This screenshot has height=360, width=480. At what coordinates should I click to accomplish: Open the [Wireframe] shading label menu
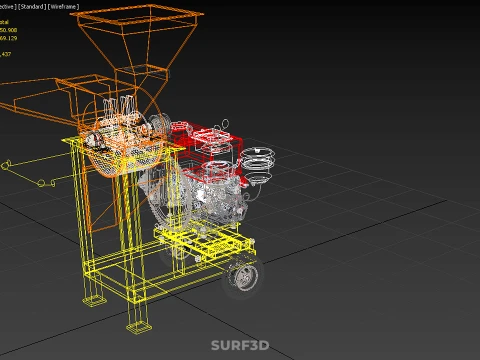click(63, 7)
